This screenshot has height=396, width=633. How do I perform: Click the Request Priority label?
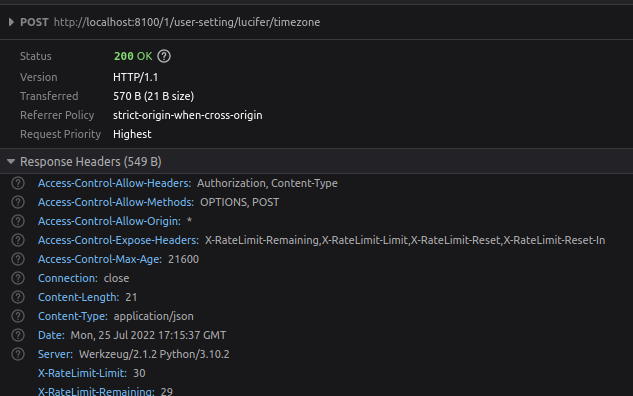(x=61, y=134)
